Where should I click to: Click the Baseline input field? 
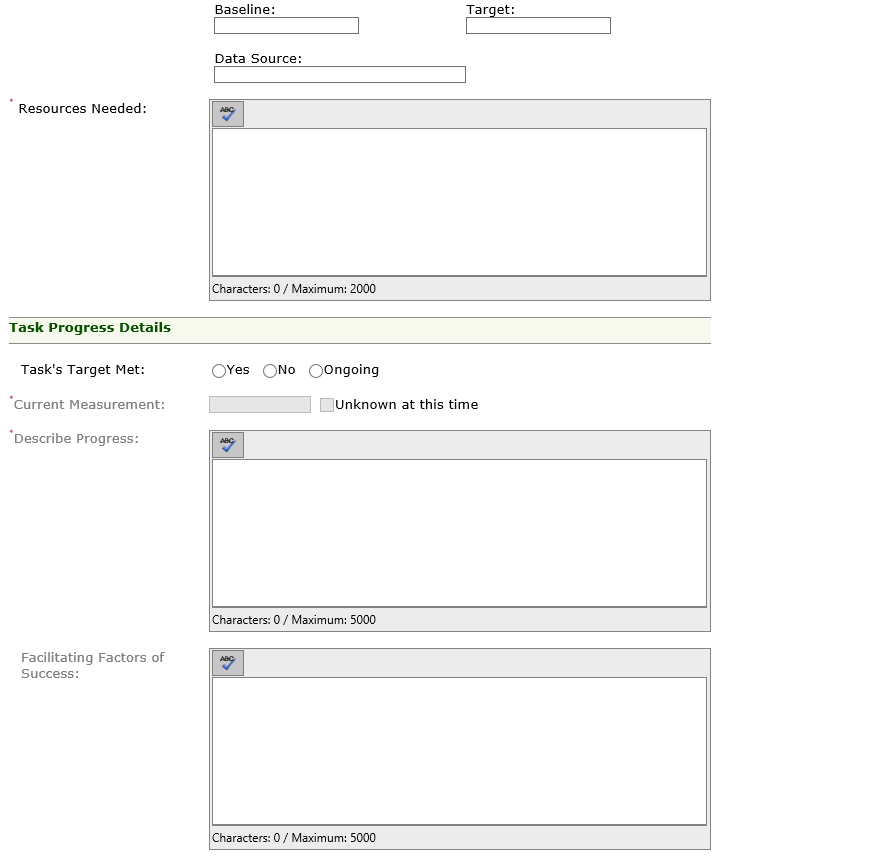point(286,26)
